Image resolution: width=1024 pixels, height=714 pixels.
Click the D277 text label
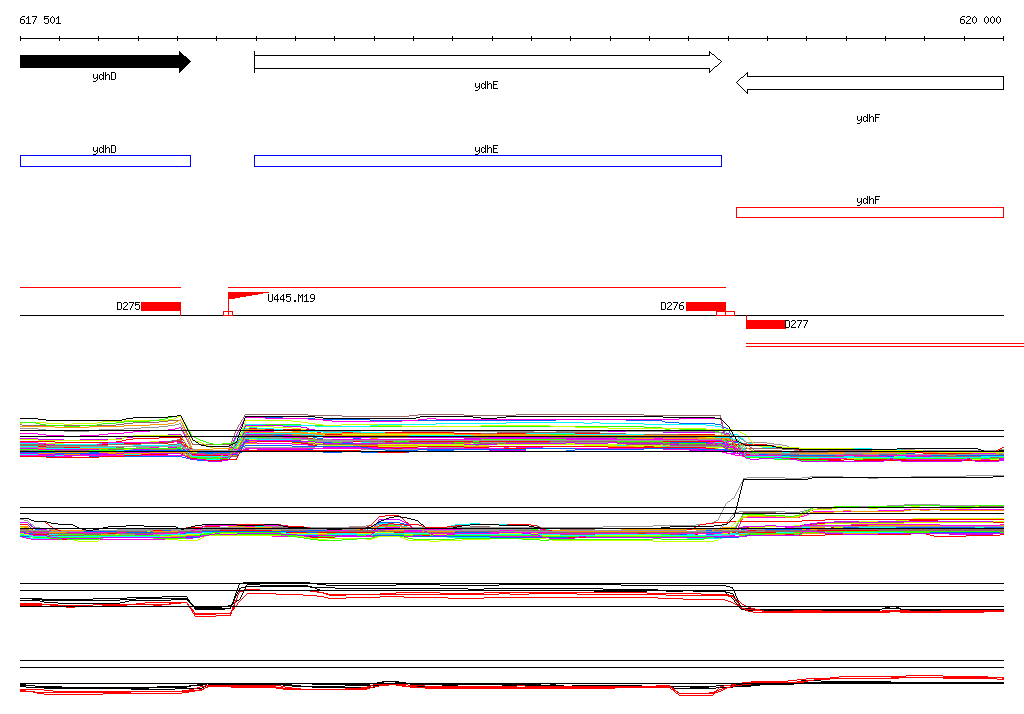click(x=796, y=324)
